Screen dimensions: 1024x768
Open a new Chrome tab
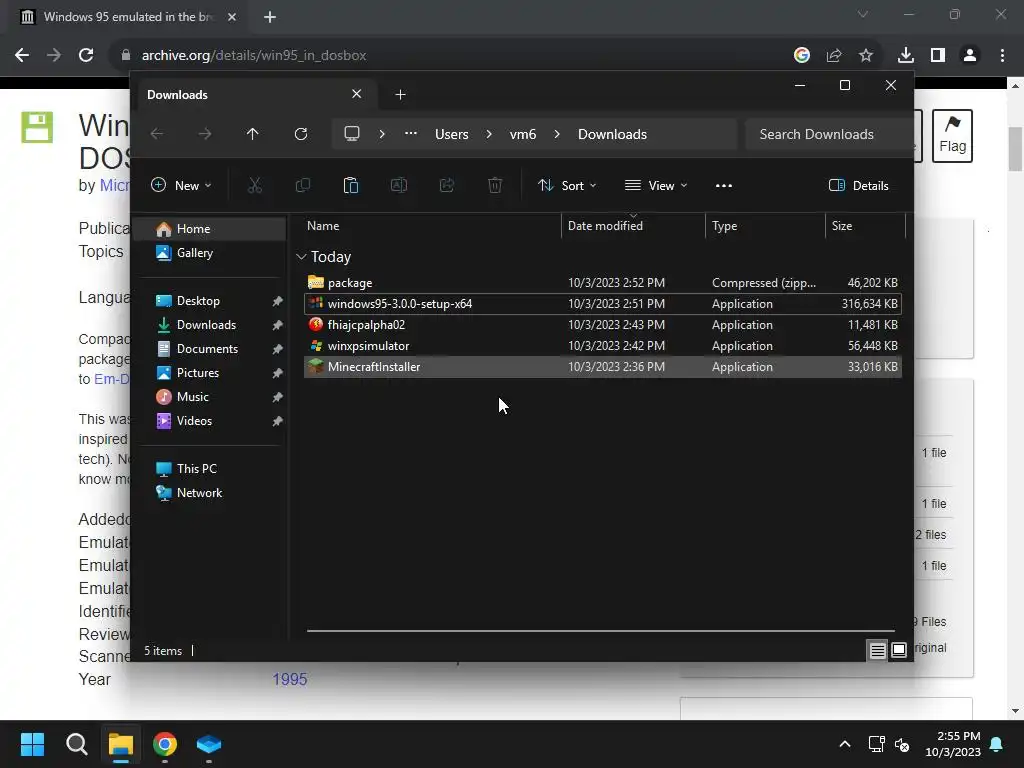(x=270, y=17)
